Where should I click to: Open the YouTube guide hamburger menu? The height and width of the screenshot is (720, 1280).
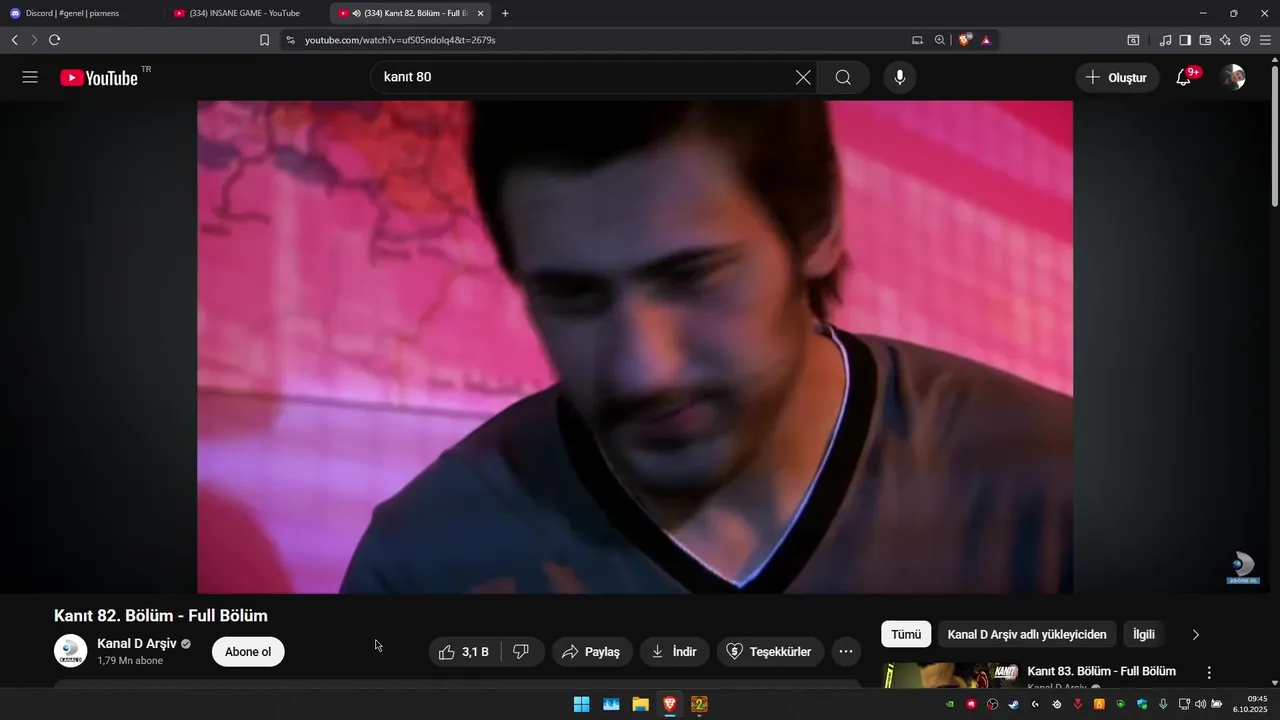pyautogui.click(x=30, y=77)
